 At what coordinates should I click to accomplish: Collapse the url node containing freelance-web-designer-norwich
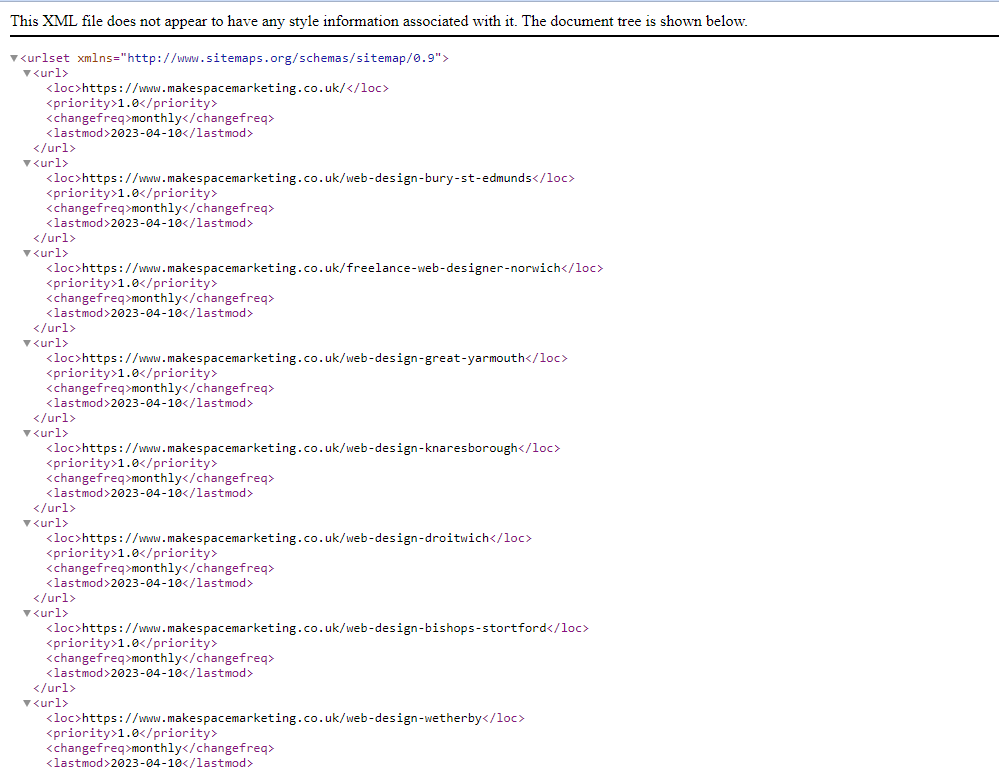[x=27, y=253]
